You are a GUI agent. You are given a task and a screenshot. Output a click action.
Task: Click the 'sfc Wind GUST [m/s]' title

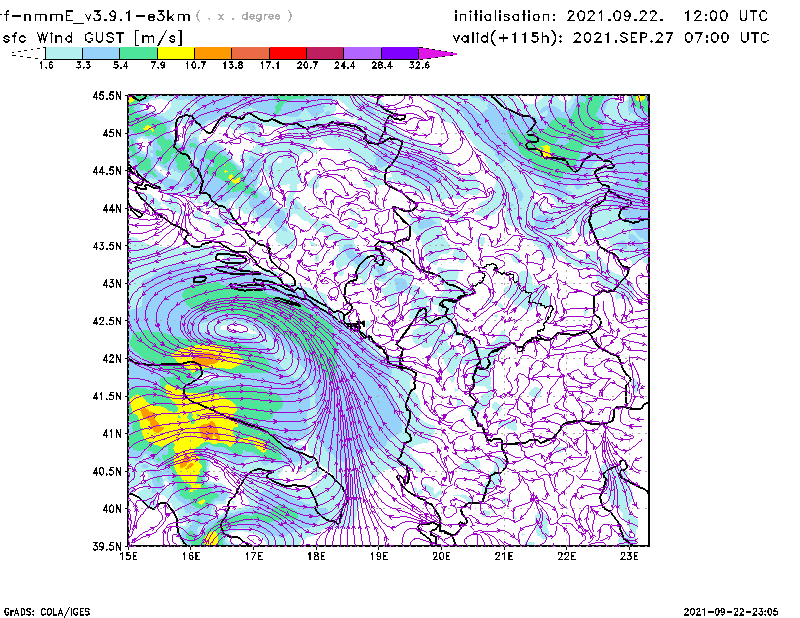pyautogui.click(x=92, y=38)
